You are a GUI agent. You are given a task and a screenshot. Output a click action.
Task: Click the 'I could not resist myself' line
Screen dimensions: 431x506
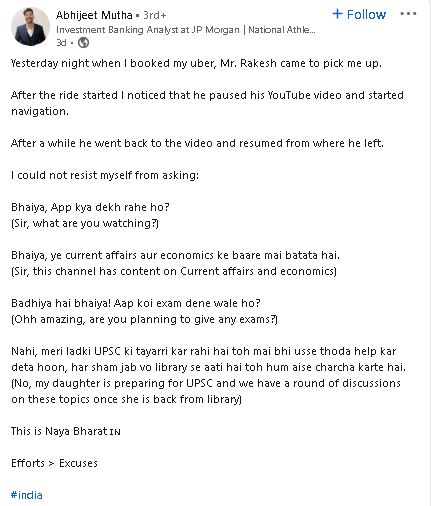[x=105, y=175]
